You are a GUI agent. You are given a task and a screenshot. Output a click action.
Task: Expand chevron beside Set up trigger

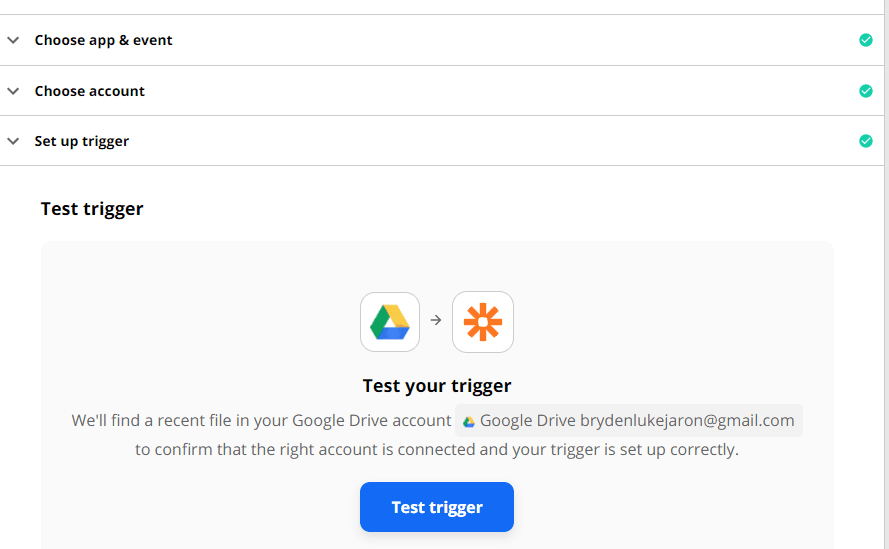tap(13, 141)
